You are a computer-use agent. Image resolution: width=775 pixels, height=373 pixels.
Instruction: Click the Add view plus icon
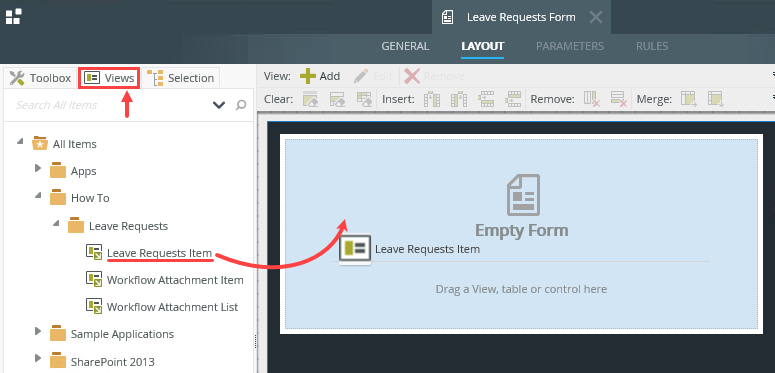click(x=308, y=76)
